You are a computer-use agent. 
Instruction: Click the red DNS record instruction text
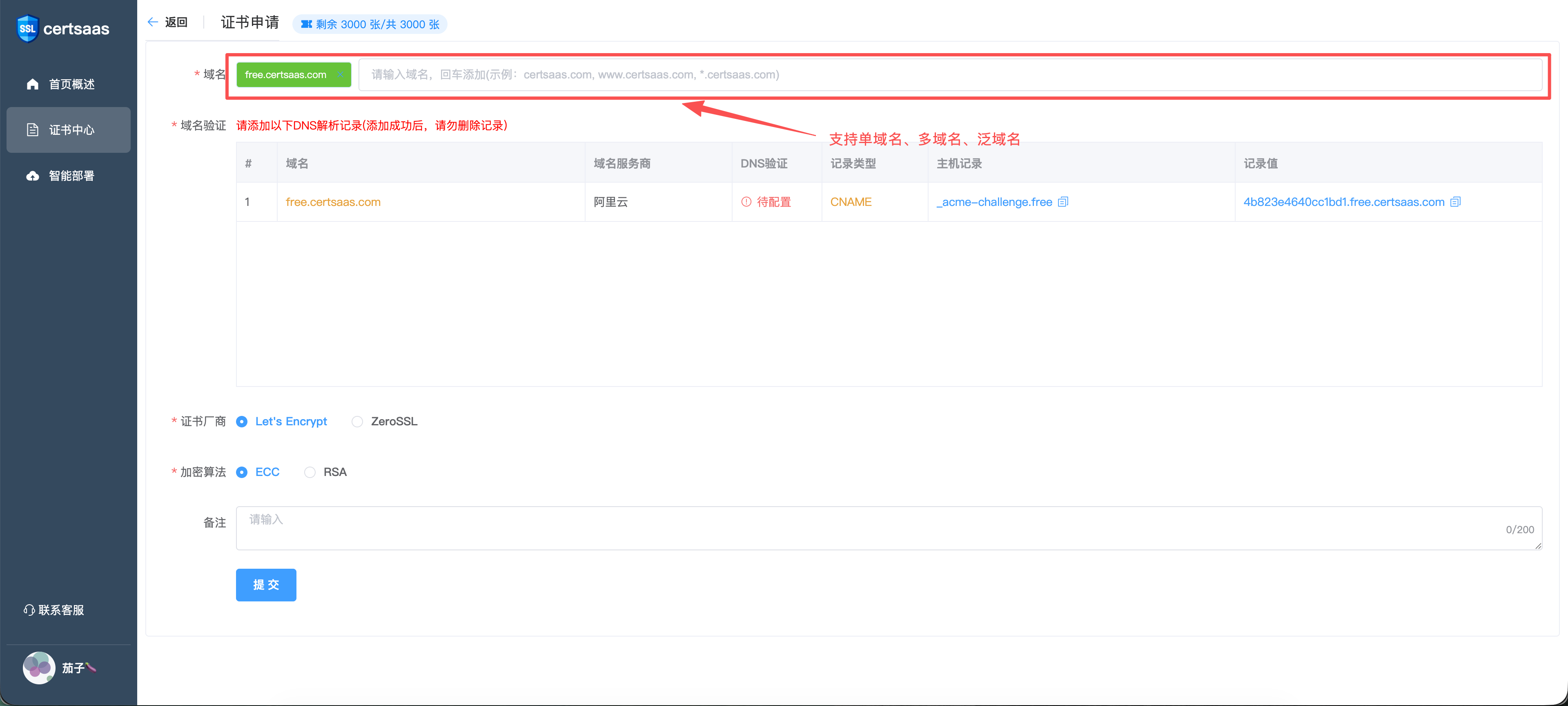372,125
